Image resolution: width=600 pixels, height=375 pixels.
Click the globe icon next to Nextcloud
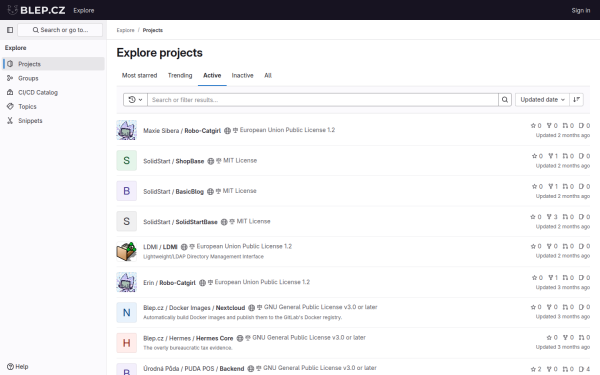pyautogui.click(x=251, y=308)
